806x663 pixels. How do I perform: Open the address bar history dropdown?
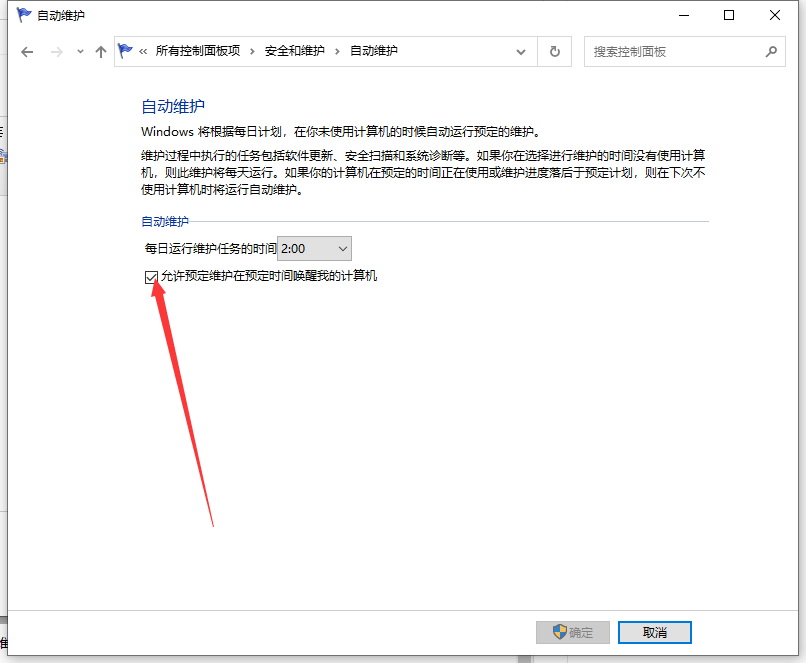[x=520, y=51]
